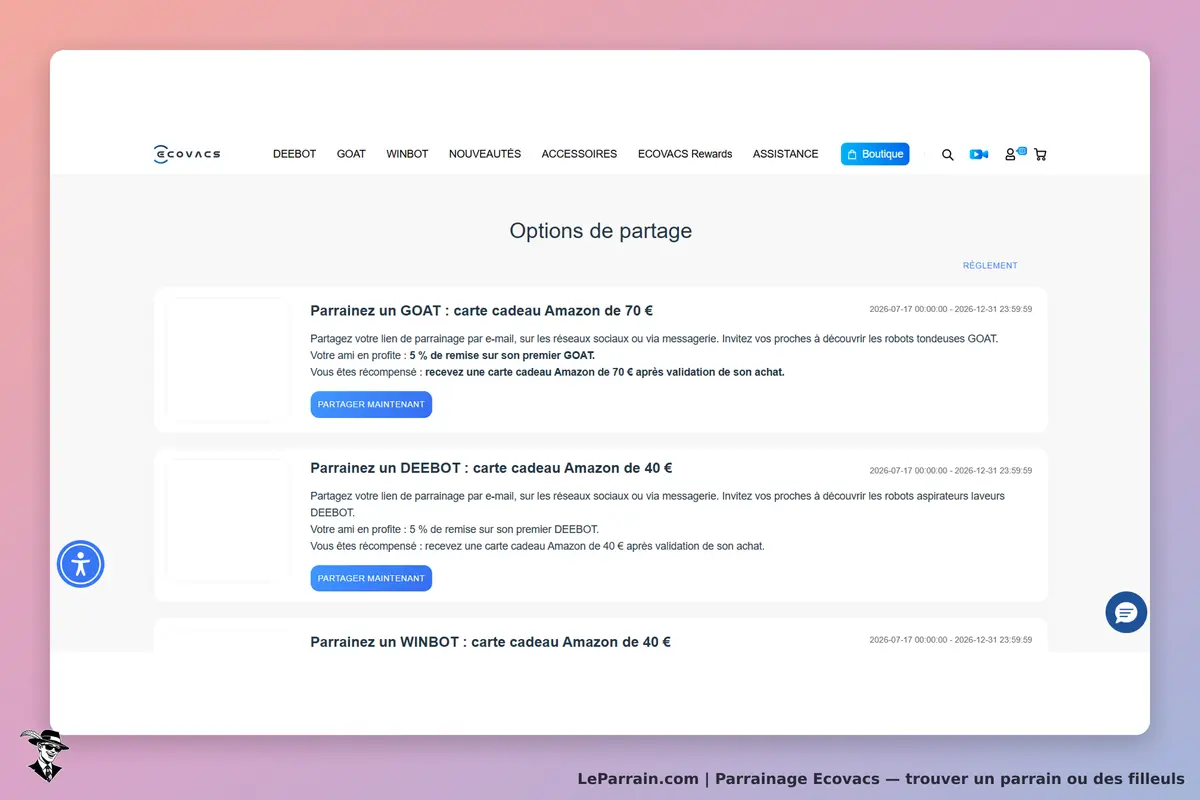1200x800 pixels.
Task: Click the blue video camera icon
Action: (979, 154)
